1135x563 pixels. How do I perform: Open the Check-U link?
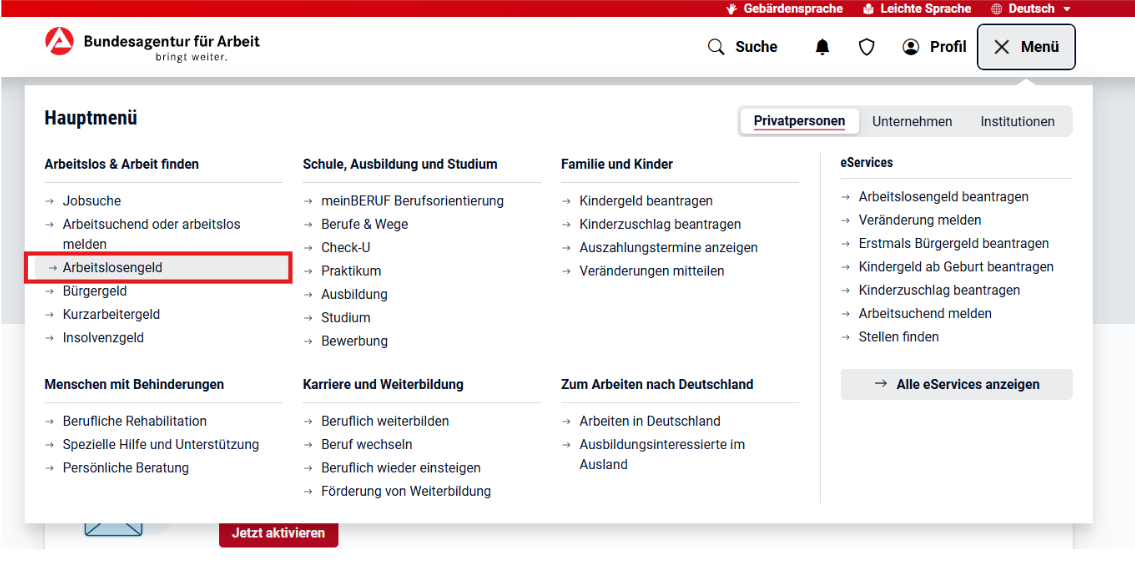click(346, 247)
